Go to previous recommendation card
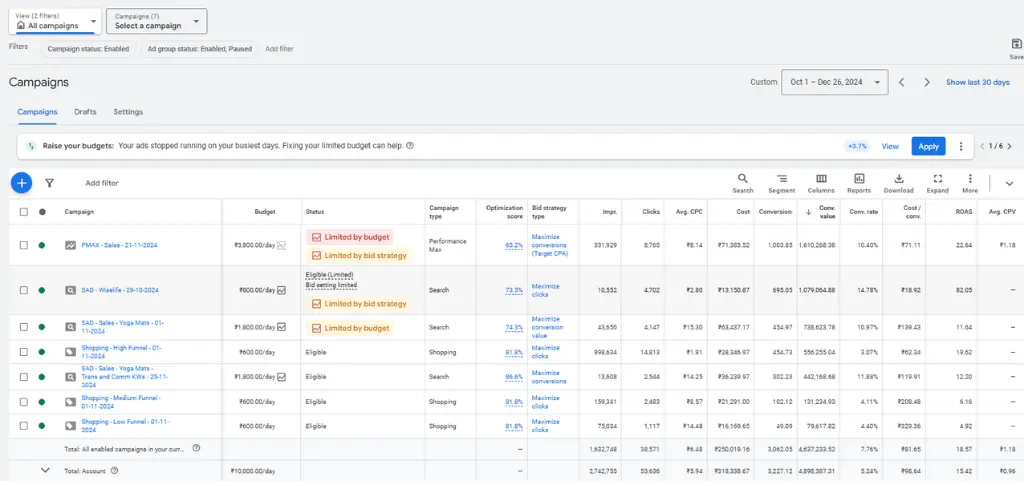The height and width of the screenshot is (486, 1024). [983, 146]
